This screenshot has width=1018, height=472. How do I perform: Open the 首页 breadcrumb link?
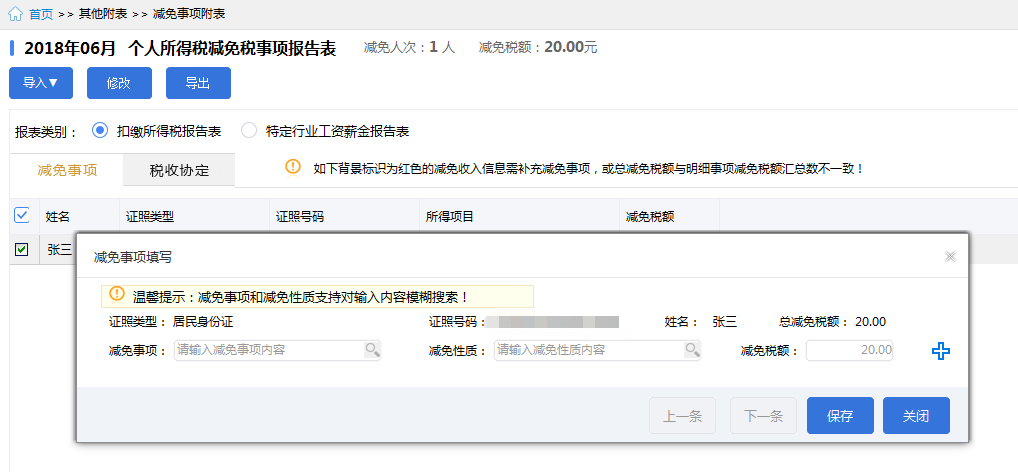[x=41, y=14]
